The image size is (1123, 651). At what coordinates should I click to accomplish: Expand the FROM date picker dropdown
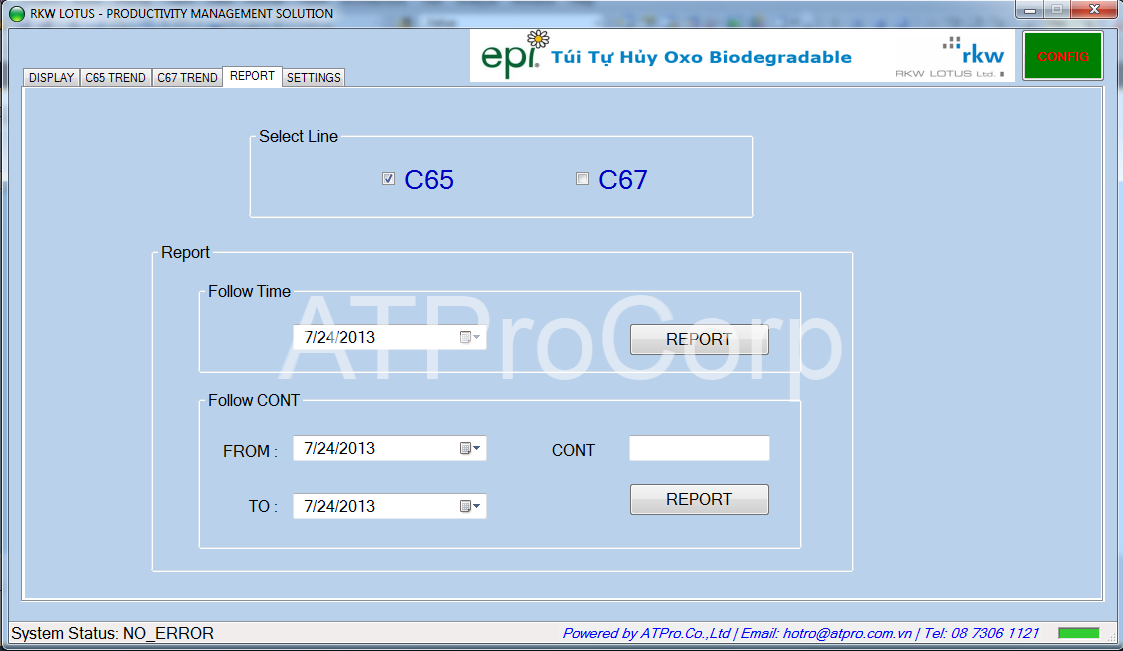point(477,448)
